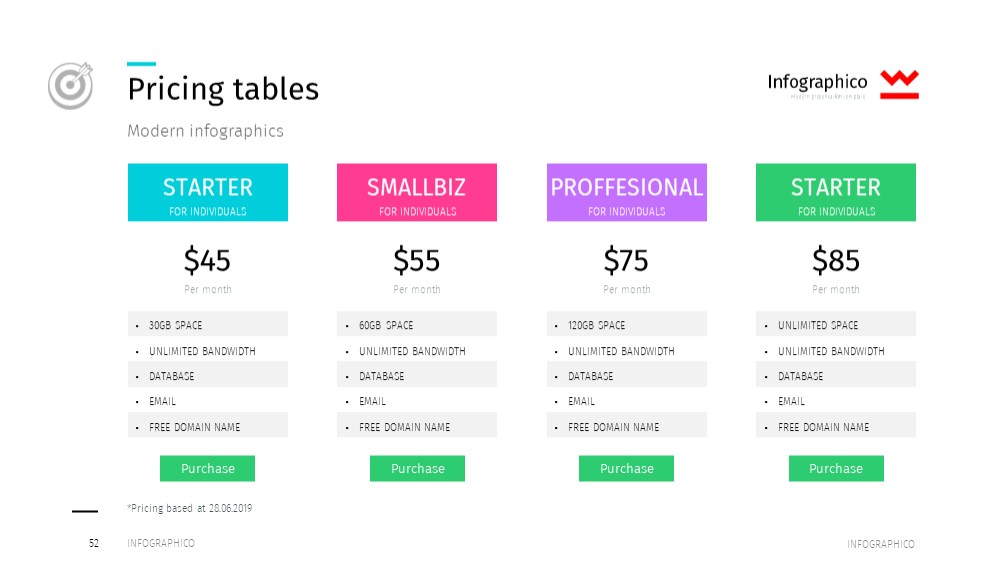Screen dimensions: 1000x562
Task: Click the 30GB SPACE feature row
Action: pos(208,324)
